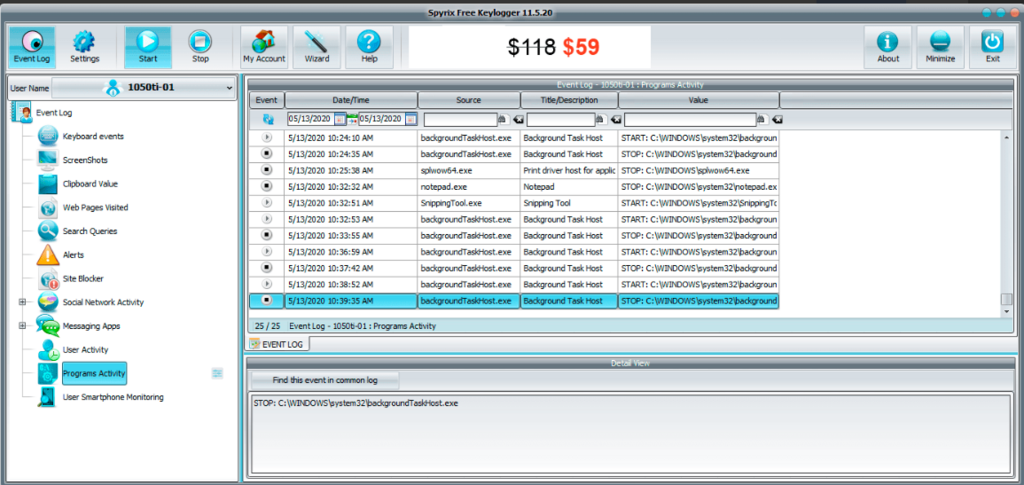Expand Messaging Apps node
Screen dimensions: 1024x485
pos(22,326)
